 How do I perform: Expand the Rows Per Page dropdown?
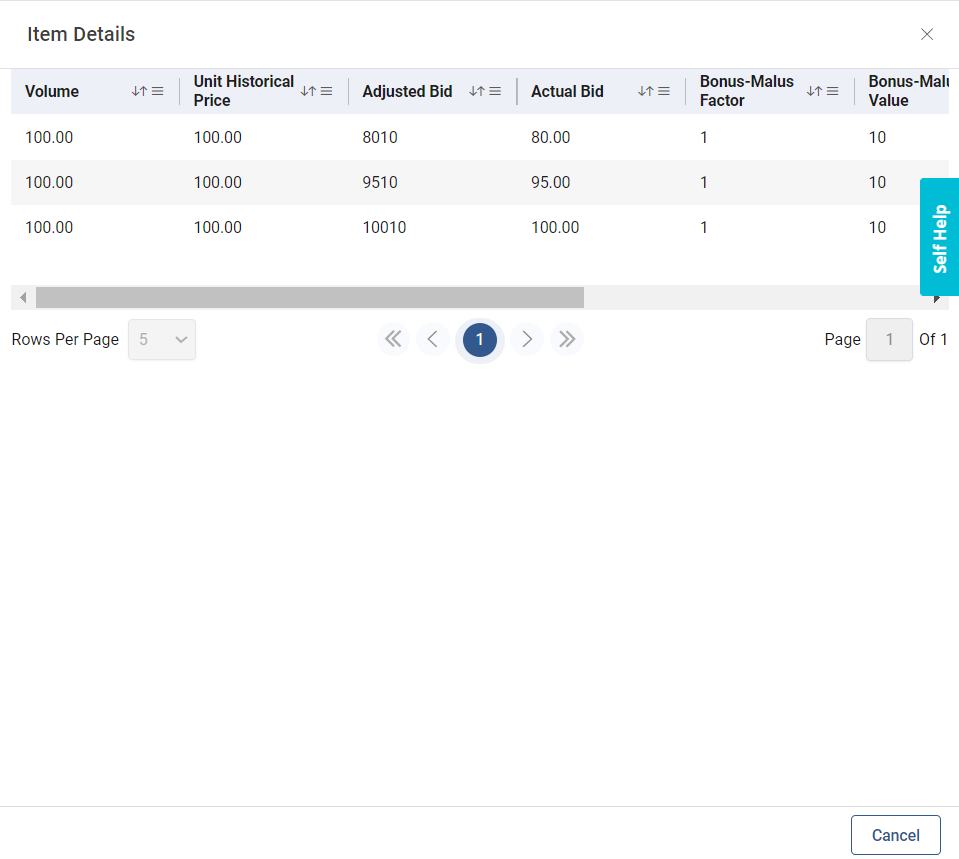[162, 340]
